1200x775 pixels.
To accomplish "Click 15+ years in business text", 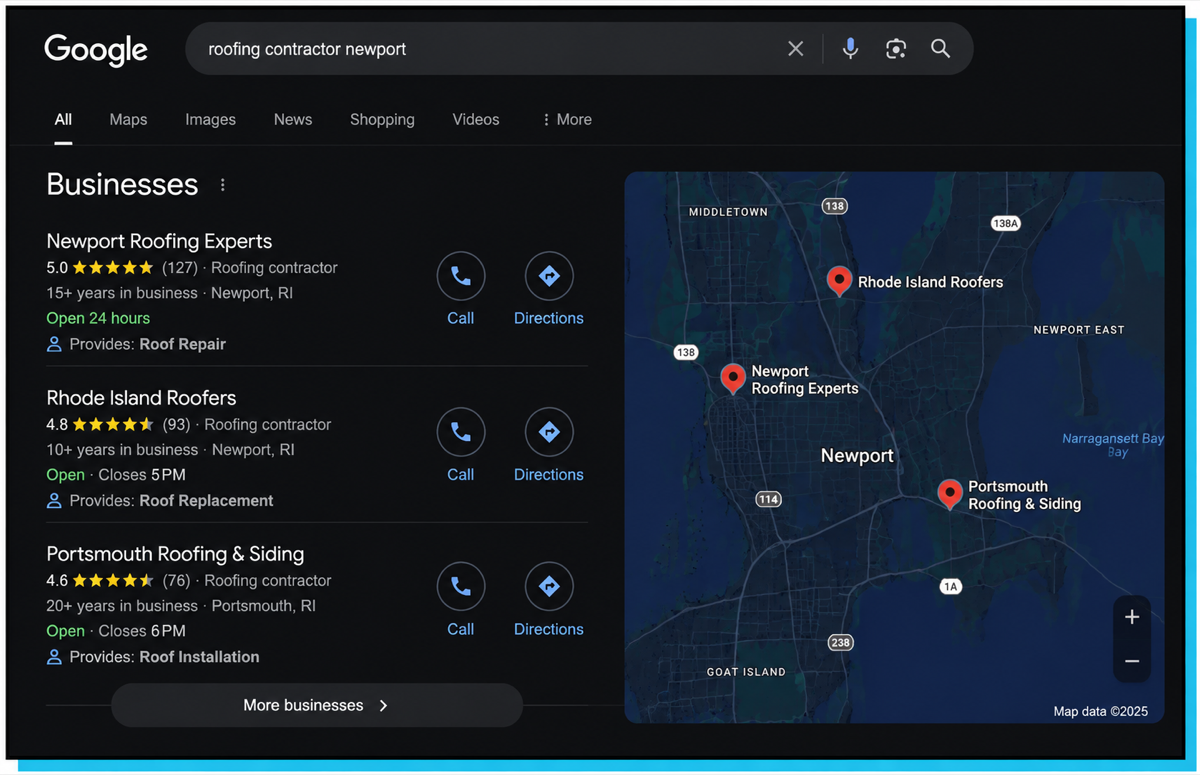I will [x=122, y=293].
